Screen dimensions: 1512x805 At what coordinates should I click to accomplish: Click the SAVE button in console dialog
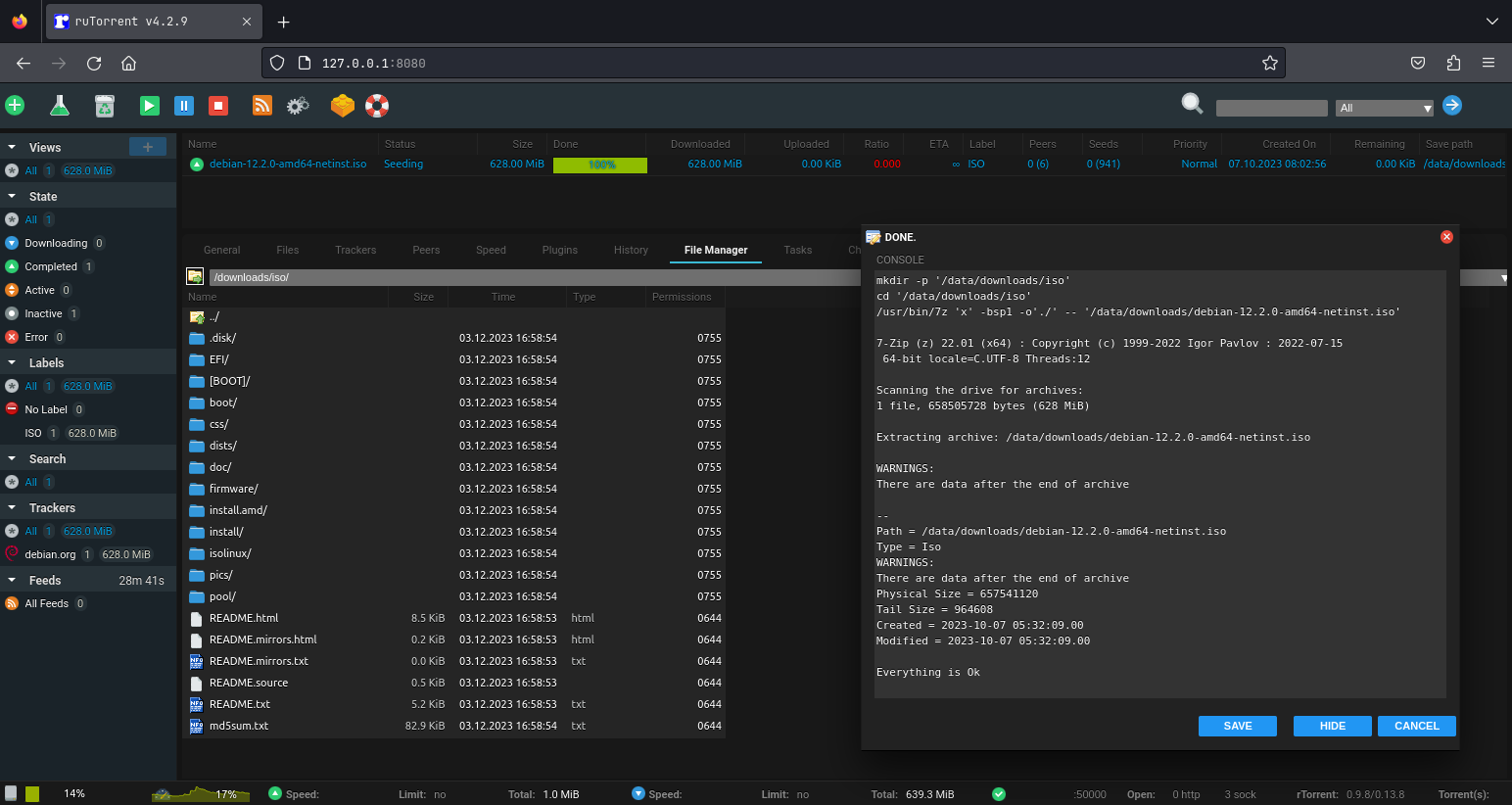click(1238, 726)
